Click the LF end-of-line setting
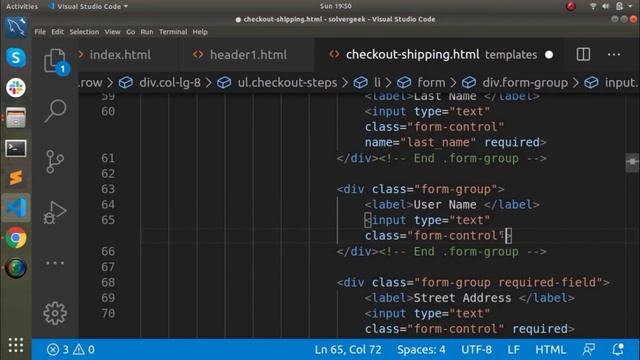This screenshot has height=360, width=640. click(513, 349)
